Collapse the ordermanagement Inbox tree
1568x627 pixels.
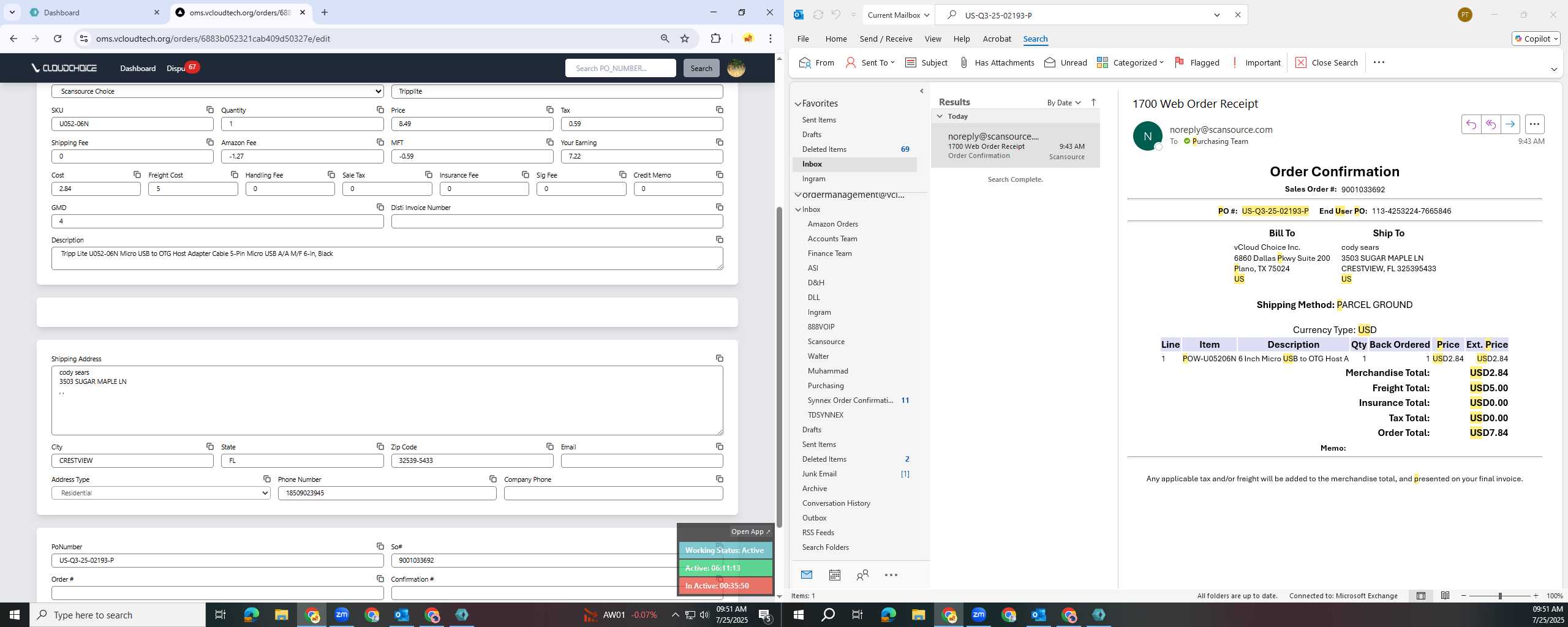coord(798,209)
